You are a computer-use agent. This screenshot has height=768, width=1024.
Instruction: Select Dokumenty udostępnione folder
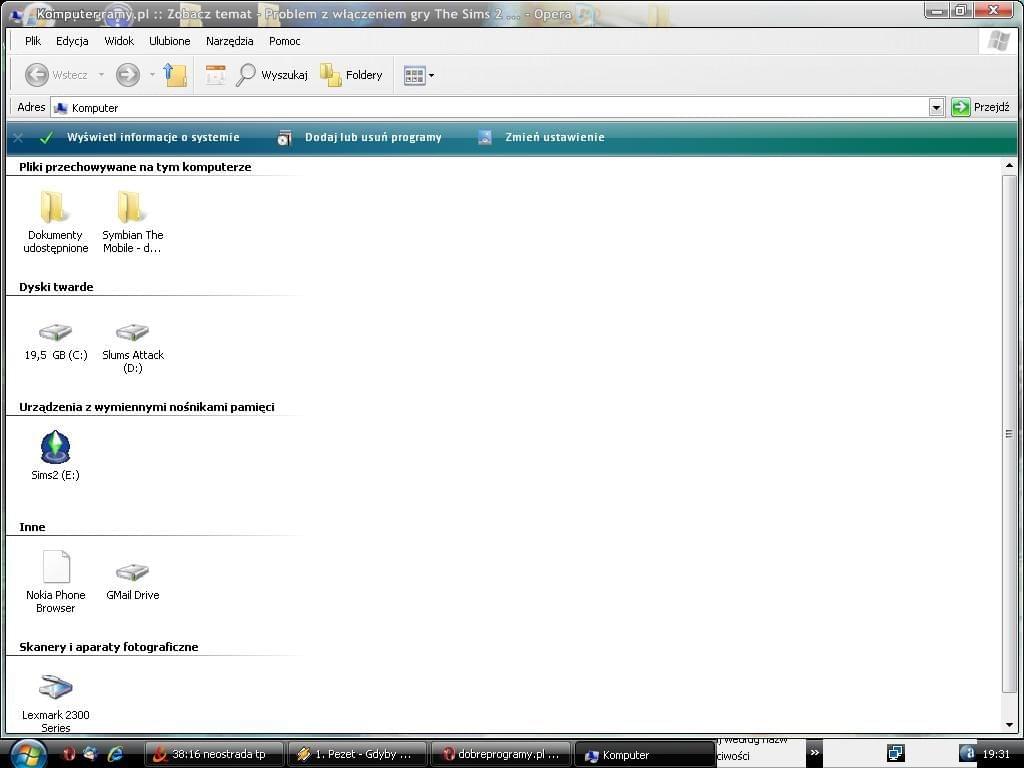[x=56, y=222]
